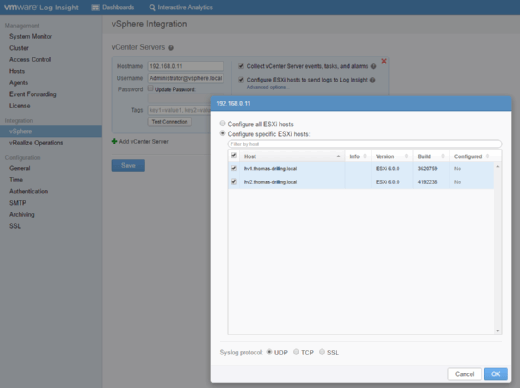Open Dashboards via its top bar icon

click(95, 7)
